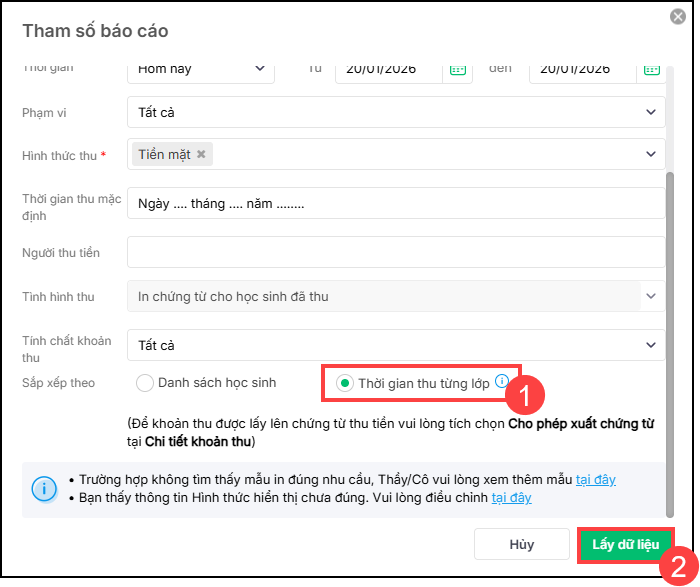Click the Người thu tiền input field
The image size is (700, 587).
(395, 252)
